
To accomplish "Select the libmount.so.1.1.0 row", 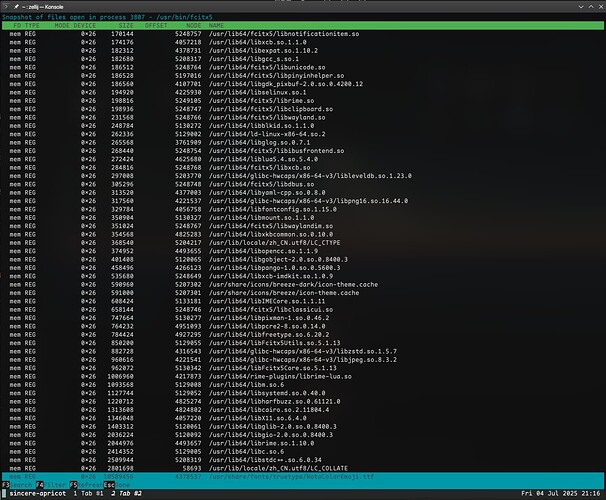I will coord(303,218).
